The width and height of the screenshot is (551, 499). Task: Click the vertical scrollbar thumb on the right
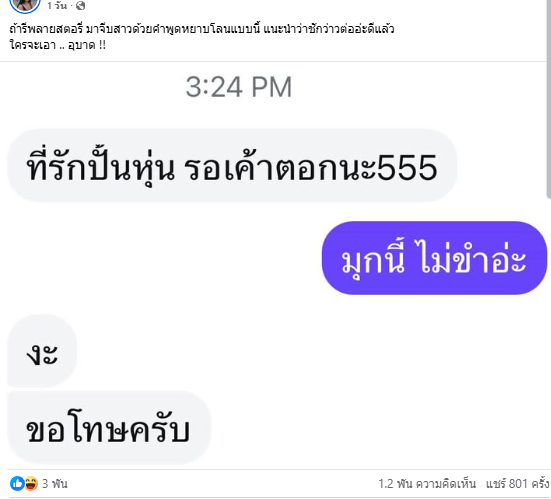click(549, 98)
